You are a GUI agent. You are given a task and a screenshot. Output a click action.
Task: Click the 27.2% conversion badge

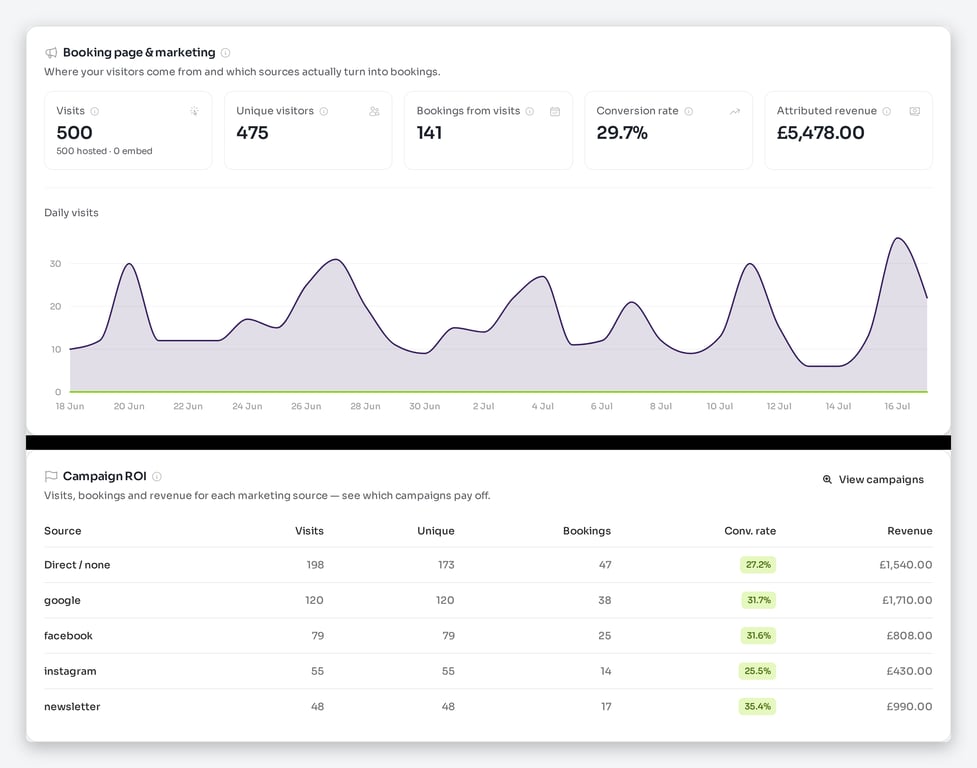point(758,565)
